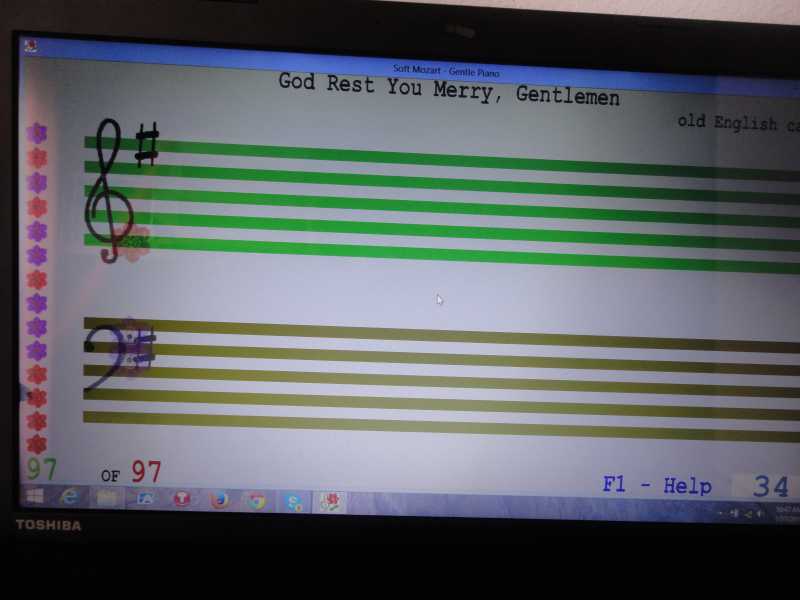Viewport: 800px width, 600px height.
Task: Click the red 97 total number
Action: [146, 472]
